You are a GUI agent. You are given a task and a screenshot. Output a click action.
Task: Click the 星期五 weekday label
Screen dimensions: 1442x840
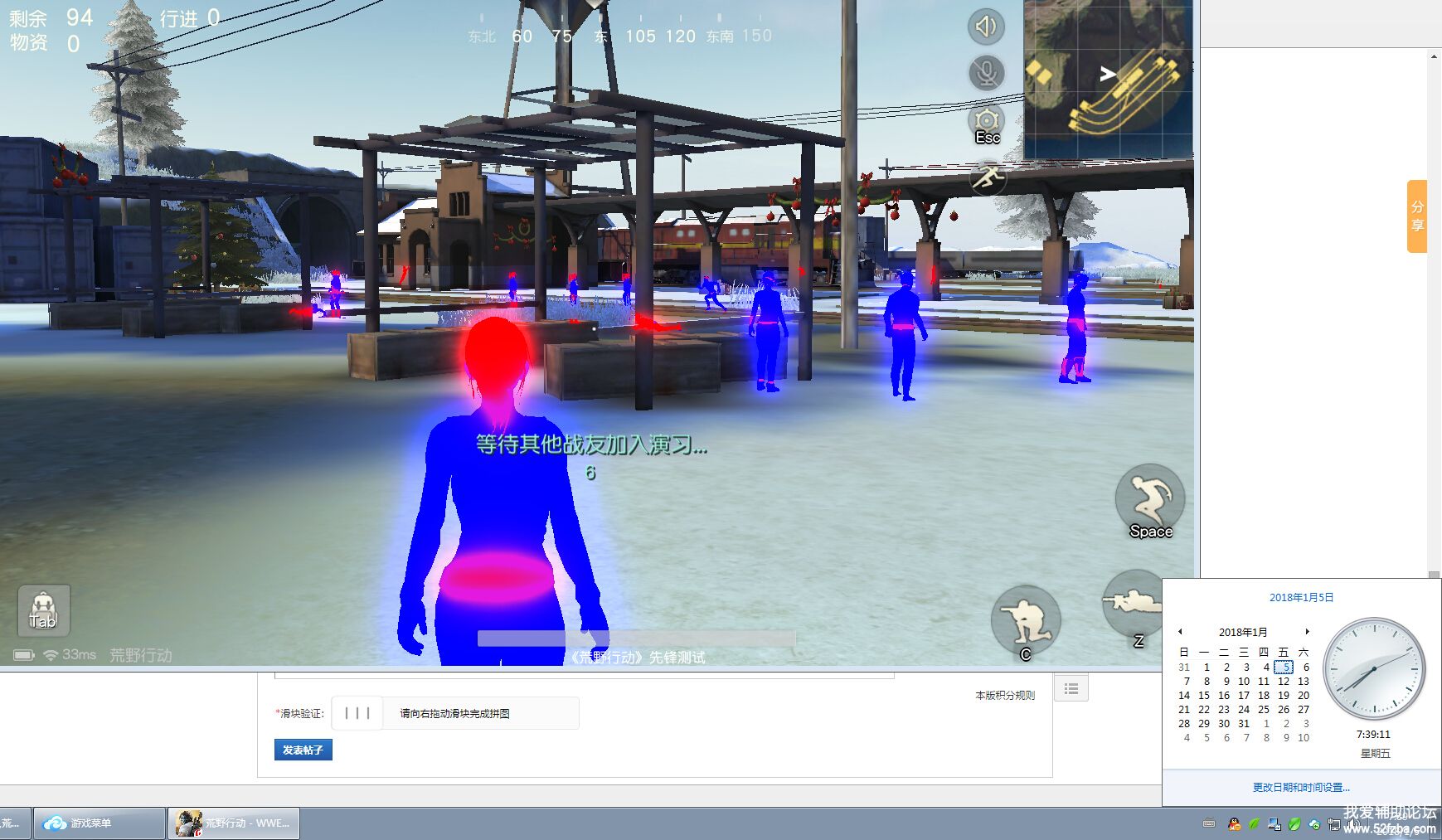[x=1375, y=753]
